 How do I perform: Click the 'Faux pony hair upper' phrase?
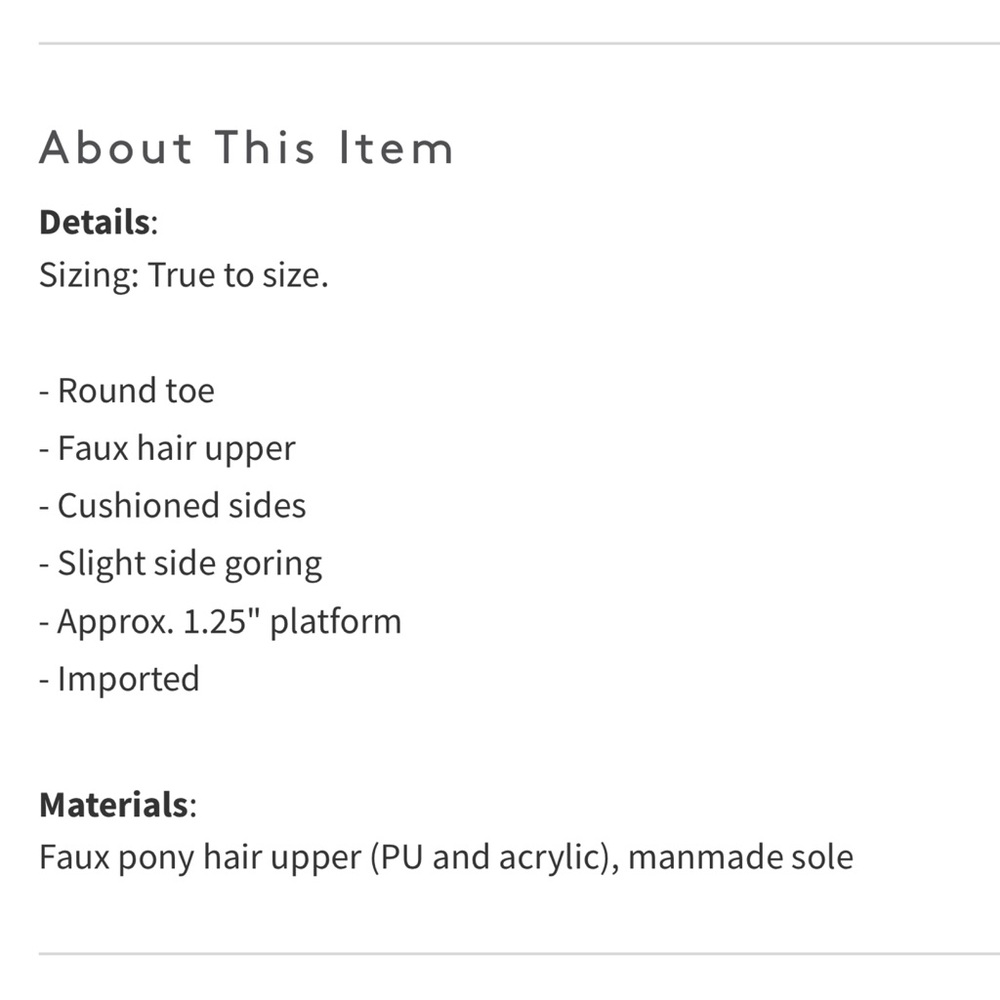[x=200, y=858]
